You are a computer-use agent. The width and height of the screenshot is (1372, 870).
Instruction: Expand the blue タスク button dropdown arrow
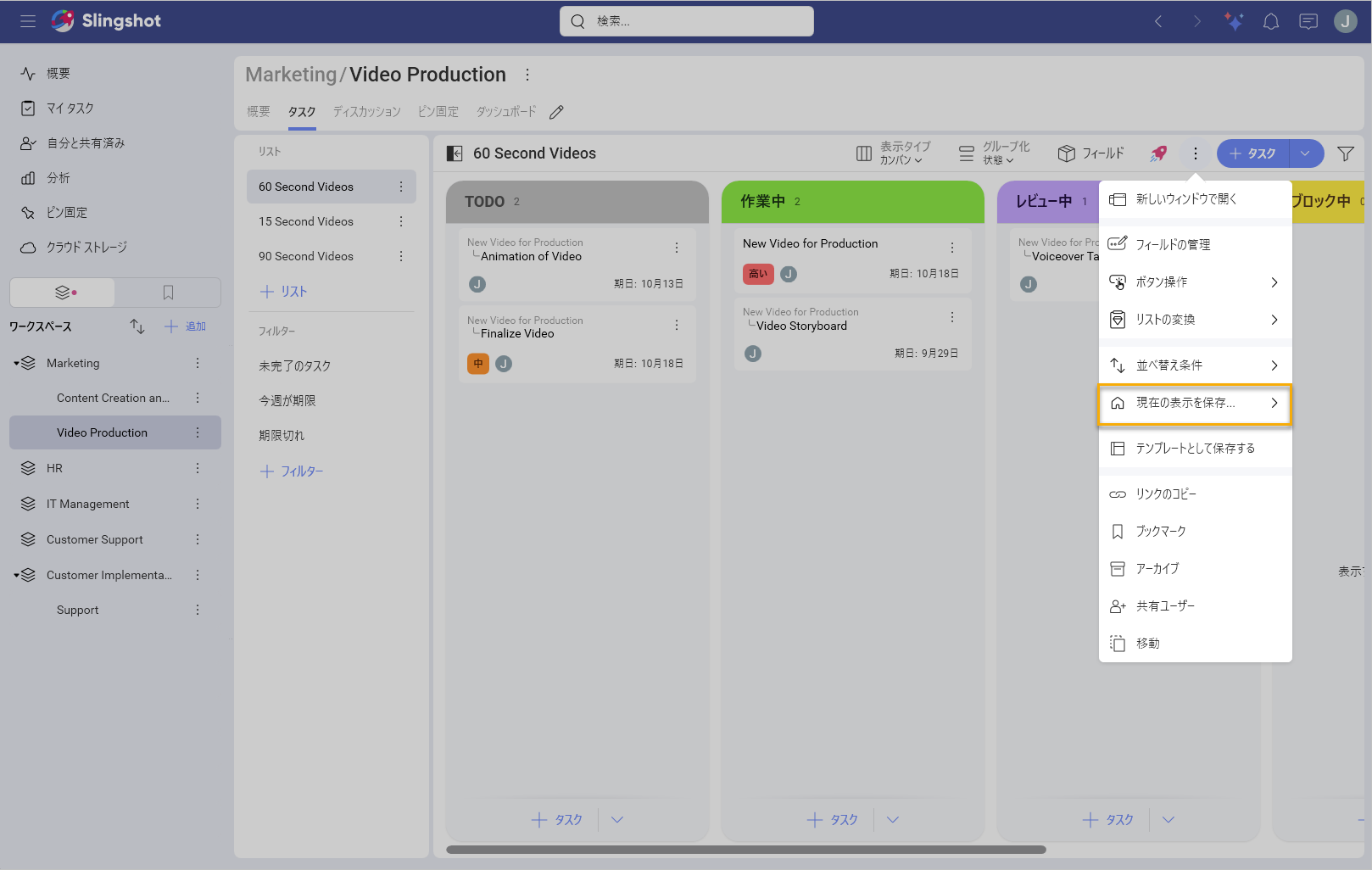click(1306, 153)
